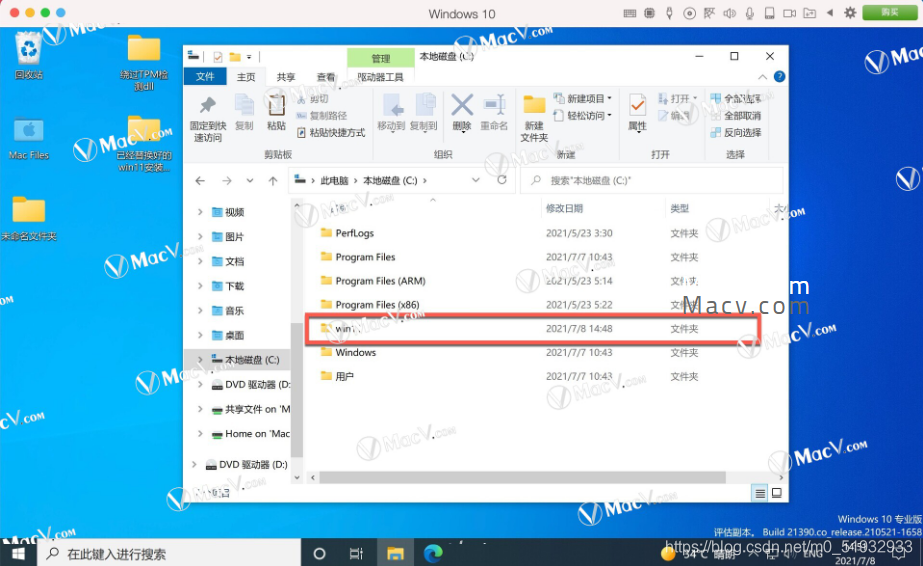Switch to the 驱动器工具 ribbon tab
Viewport: 923px width, 566px height.
pyautogui.click(x=380, y=77)
